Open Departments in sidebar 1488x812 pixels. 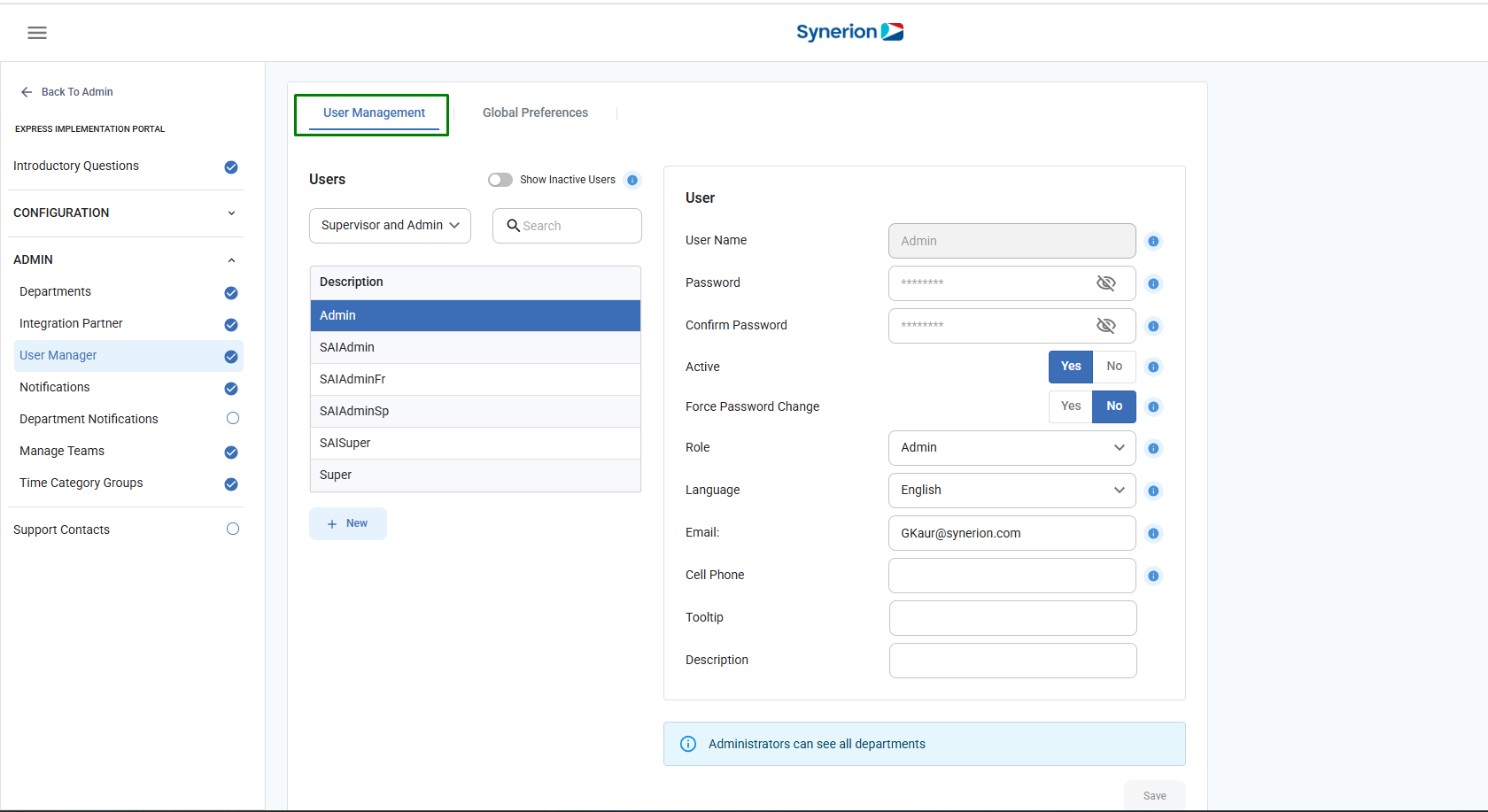pos(55,292)
